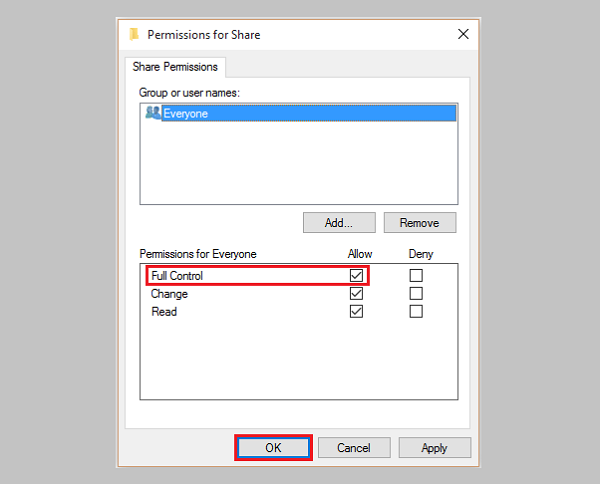Click the folder icon in the title bar
Screen dimensions: 600x484
coord(134,33)
